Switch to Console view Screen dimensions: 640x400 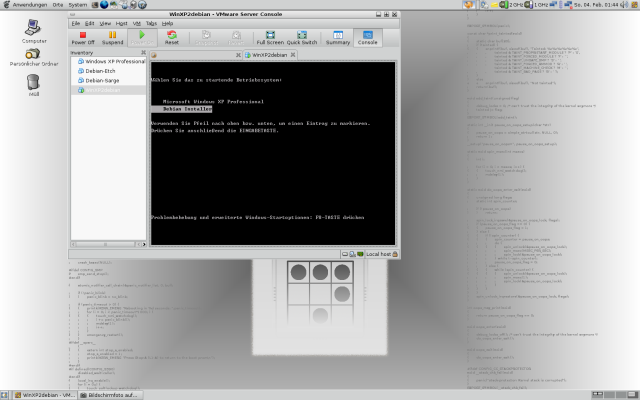(x=368, y=38)
